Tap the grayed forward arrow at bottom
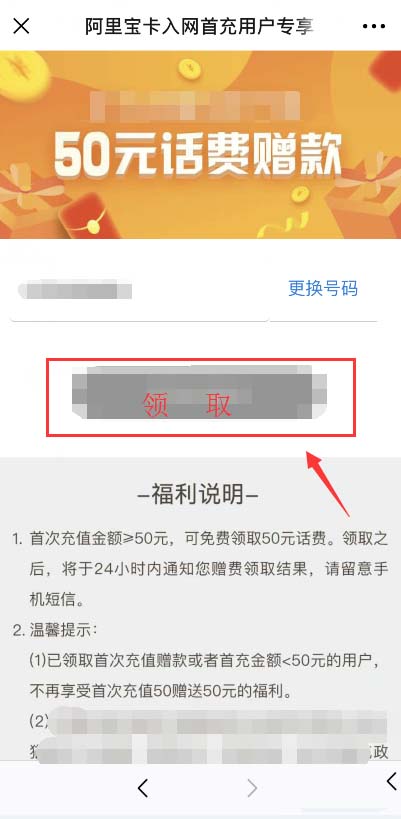 click(x=252, y=788)
